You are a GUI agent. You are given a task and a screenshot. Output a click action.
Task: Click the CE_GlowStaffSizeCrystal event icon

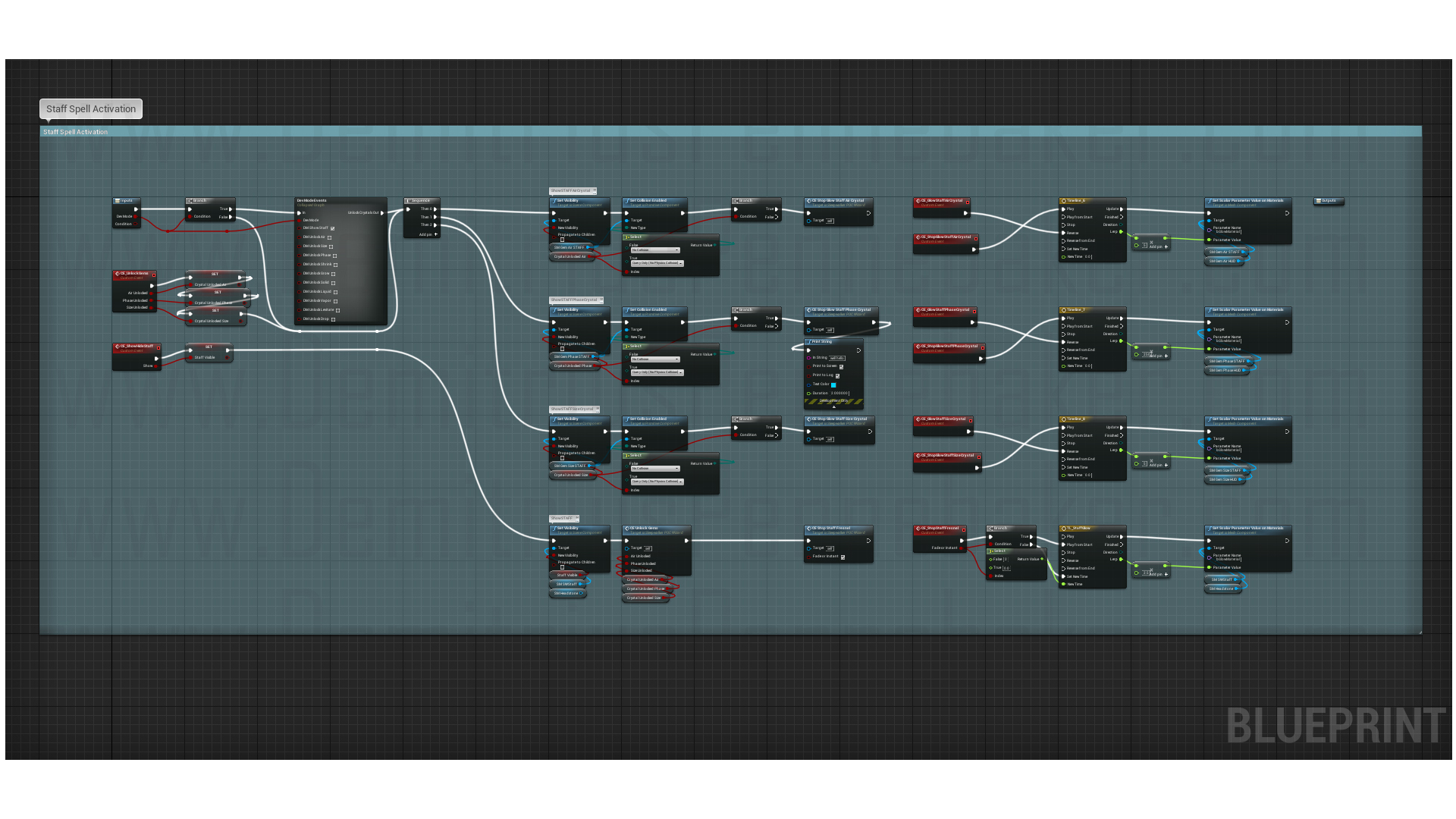click(x=918, y=419)
